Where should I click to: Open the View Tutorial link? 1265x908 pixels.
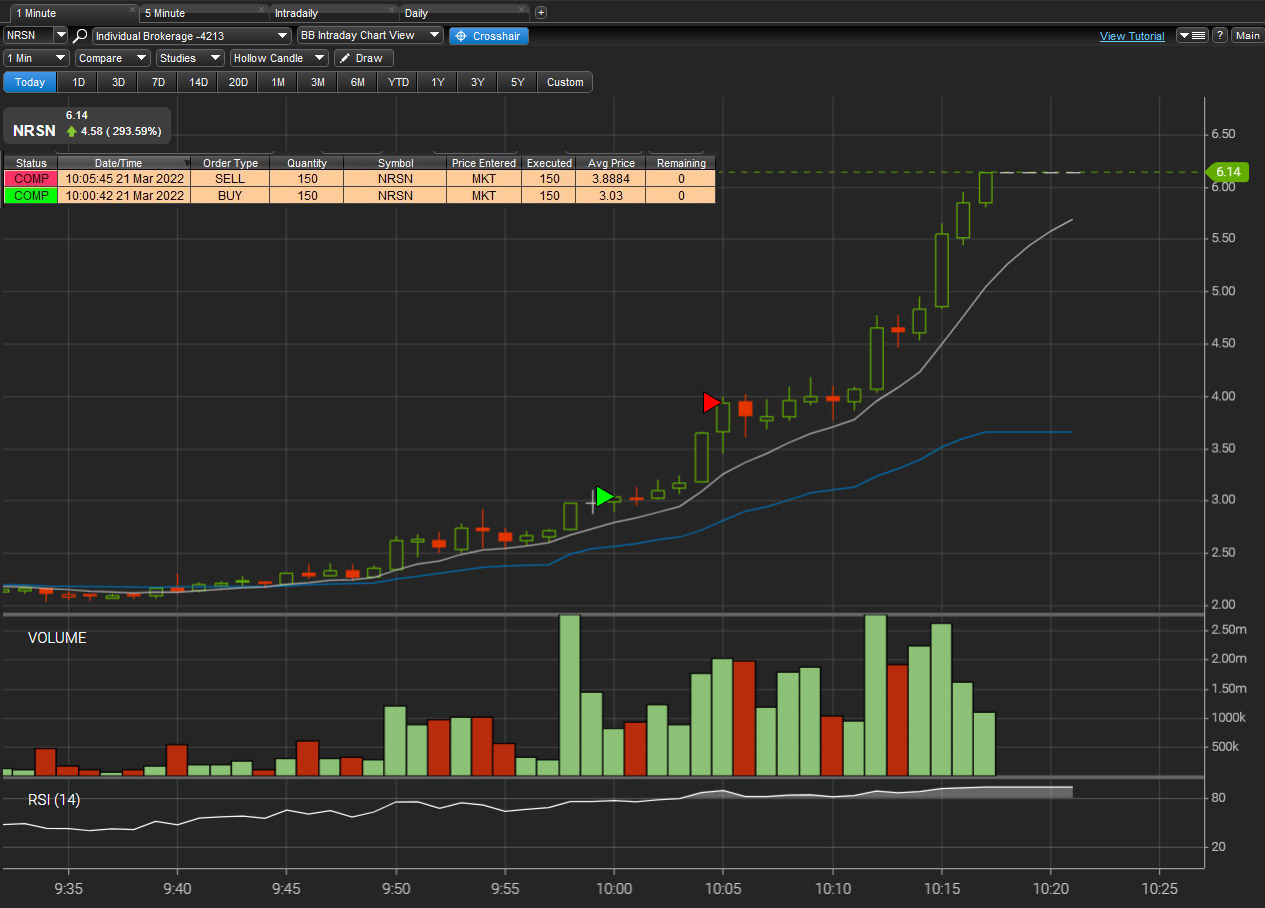(x=1131, y=36)
